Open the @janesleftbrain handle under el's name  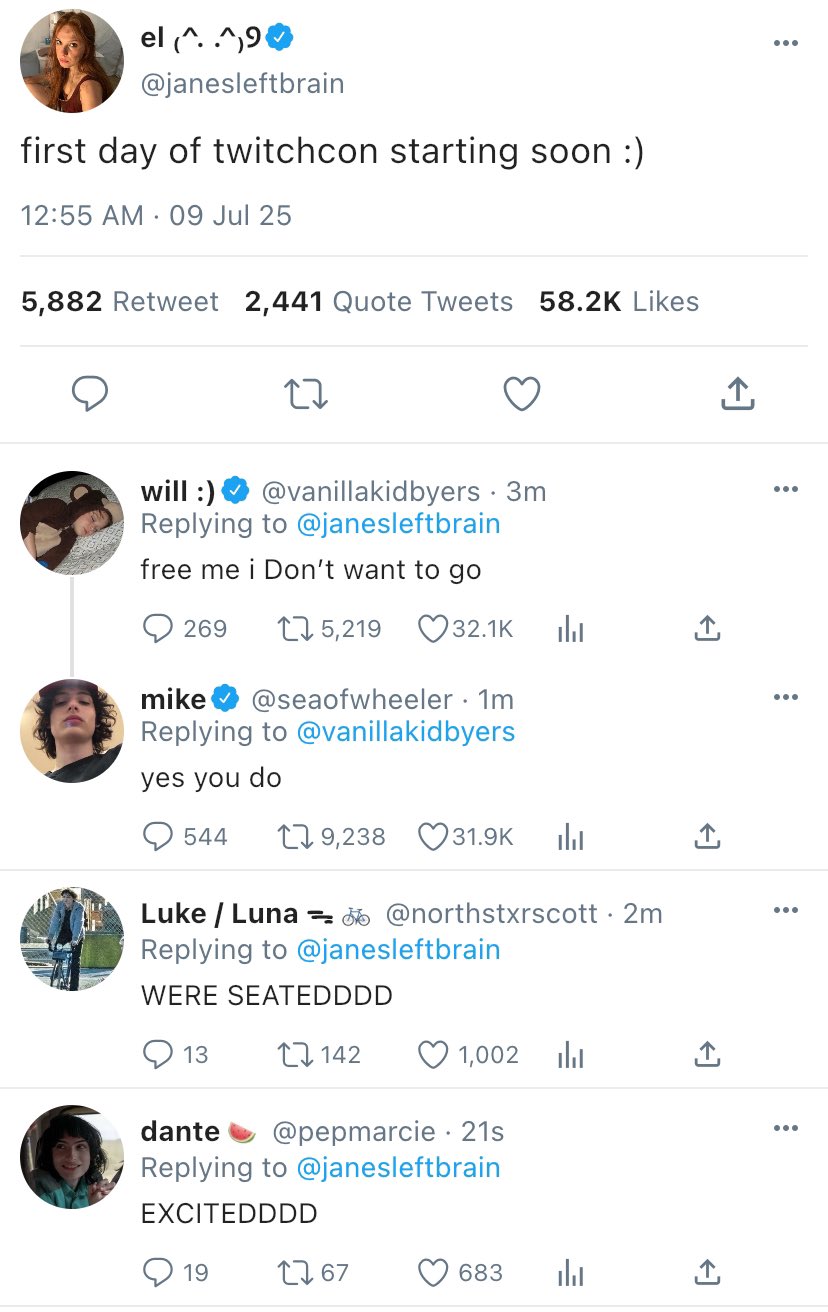(x=242, y=84)
